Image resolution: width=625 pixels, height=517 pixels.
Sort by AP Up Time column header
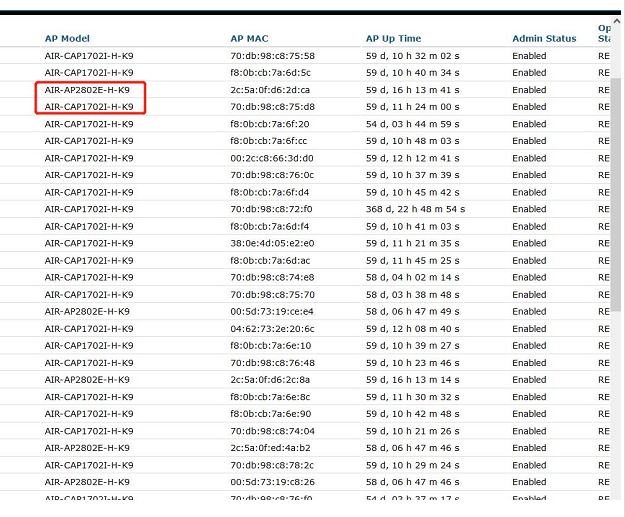click(393, 39)
